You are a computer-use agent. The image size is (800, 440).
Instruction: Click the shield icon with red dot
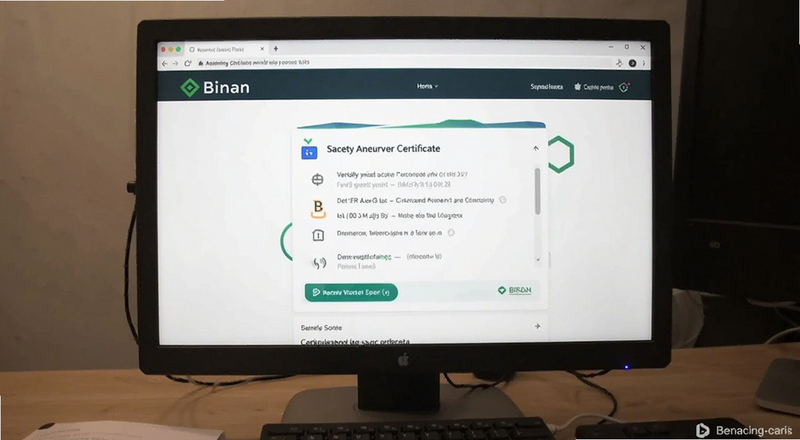coord(624,87)
